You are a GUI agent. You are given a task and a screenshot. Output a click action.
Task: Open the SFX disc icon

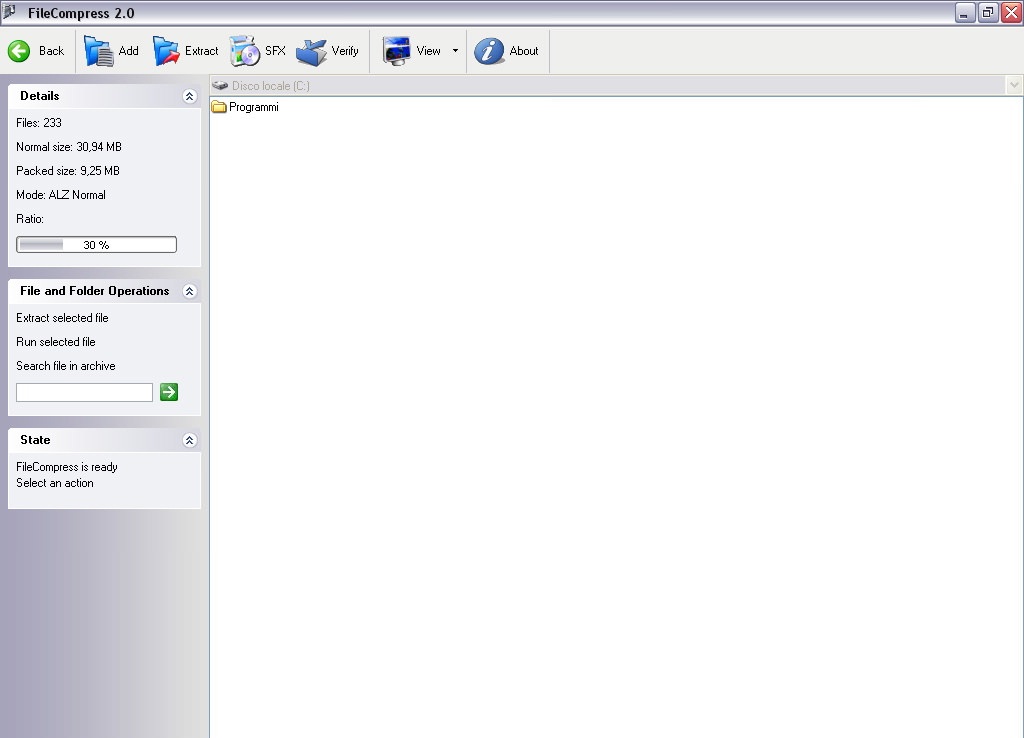click(245, 51)
